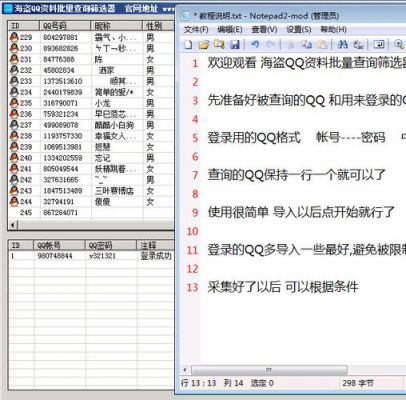Click the 列 14 status bar entry
Image resolution: width=406 pixels, height=400 pixels.
(x=233, y=383)
